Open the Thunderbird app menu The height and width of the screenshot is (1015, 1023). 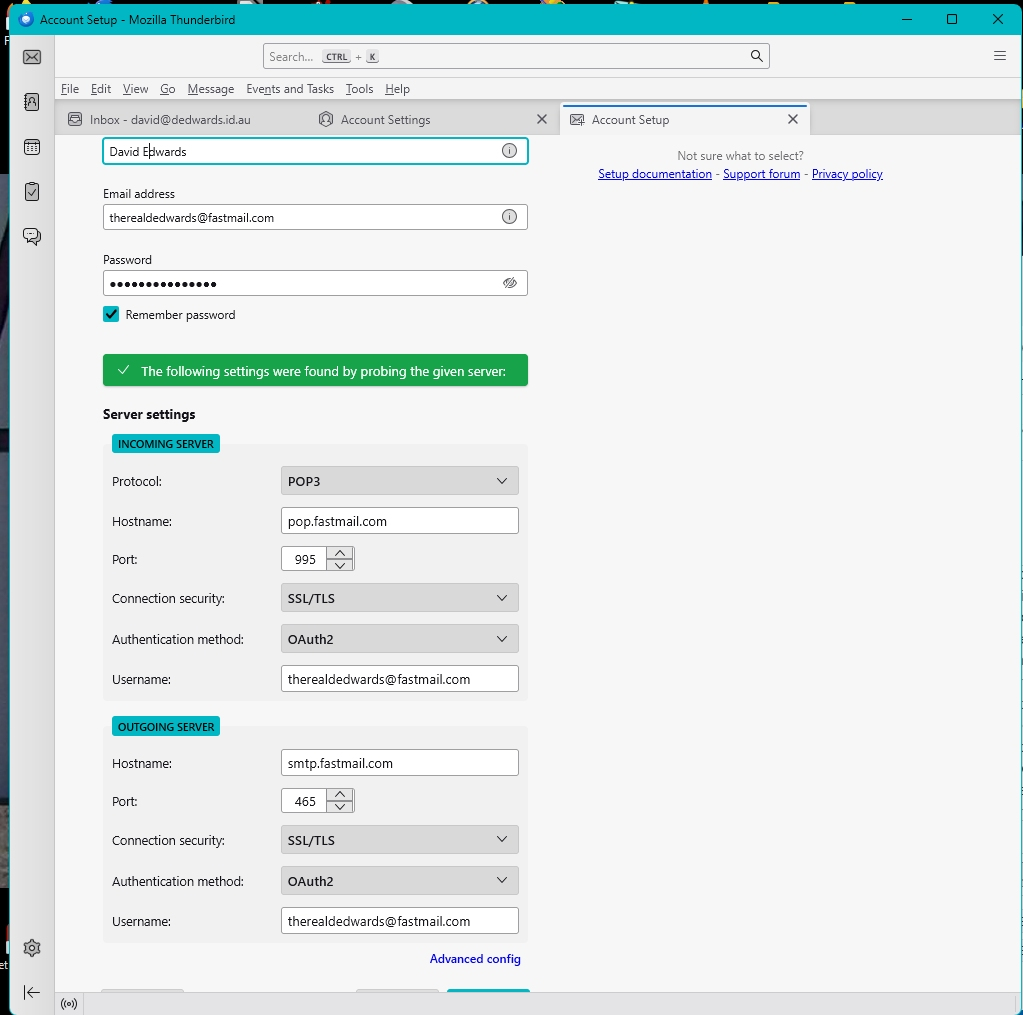[x=1000, y=55]
